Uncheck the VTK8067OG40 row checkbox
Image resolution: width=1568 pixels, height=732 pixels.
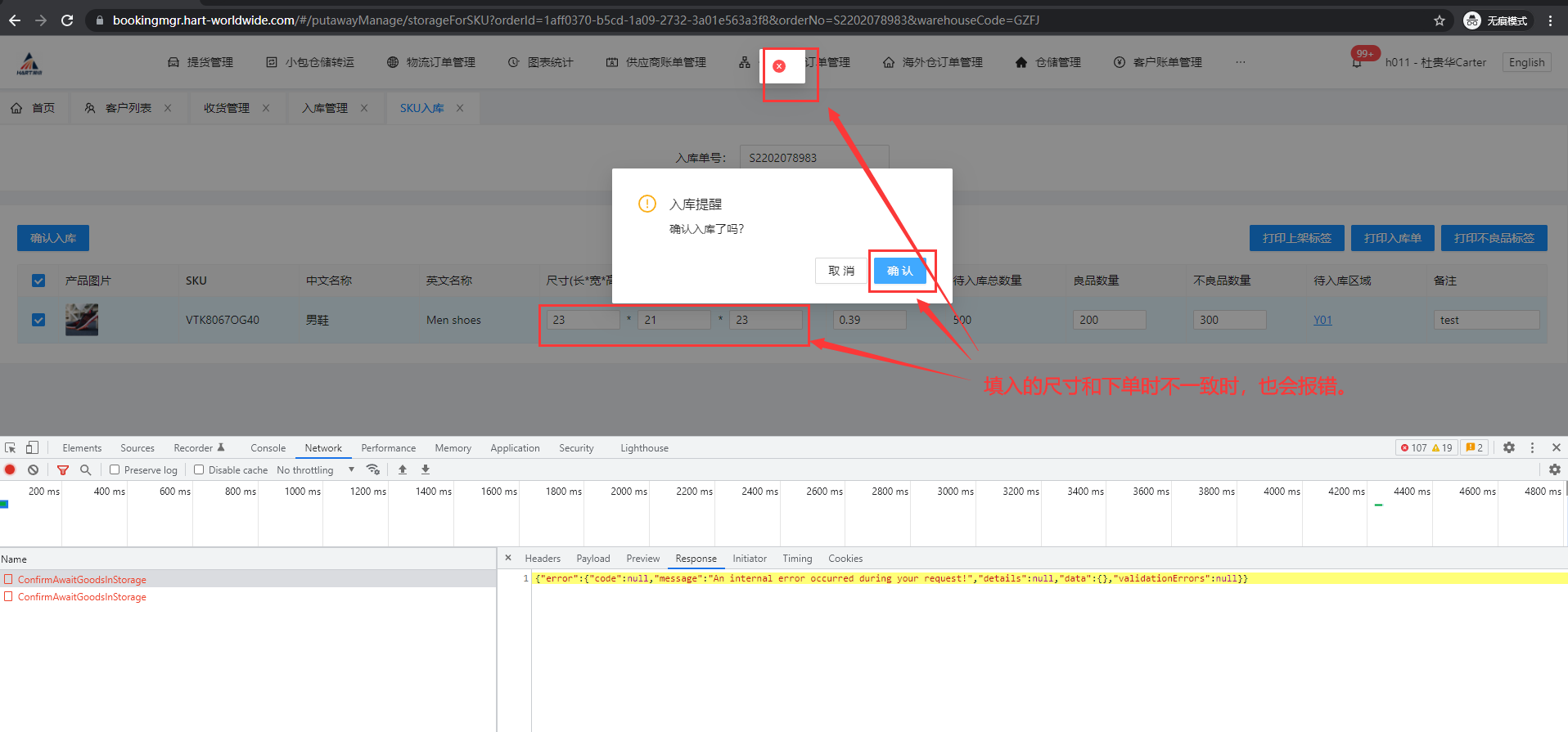point(38,320)
